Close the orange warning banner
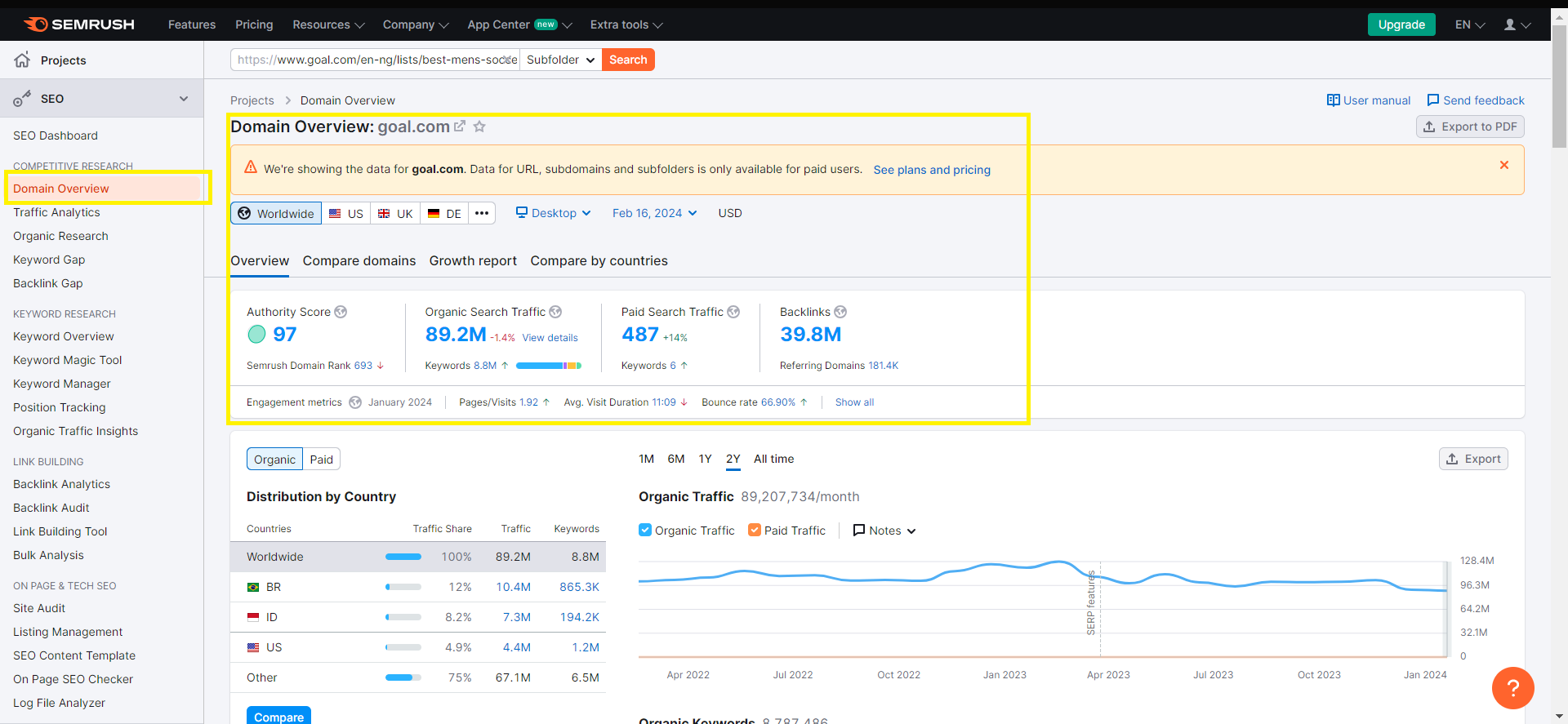 (x=1504, y=165)
